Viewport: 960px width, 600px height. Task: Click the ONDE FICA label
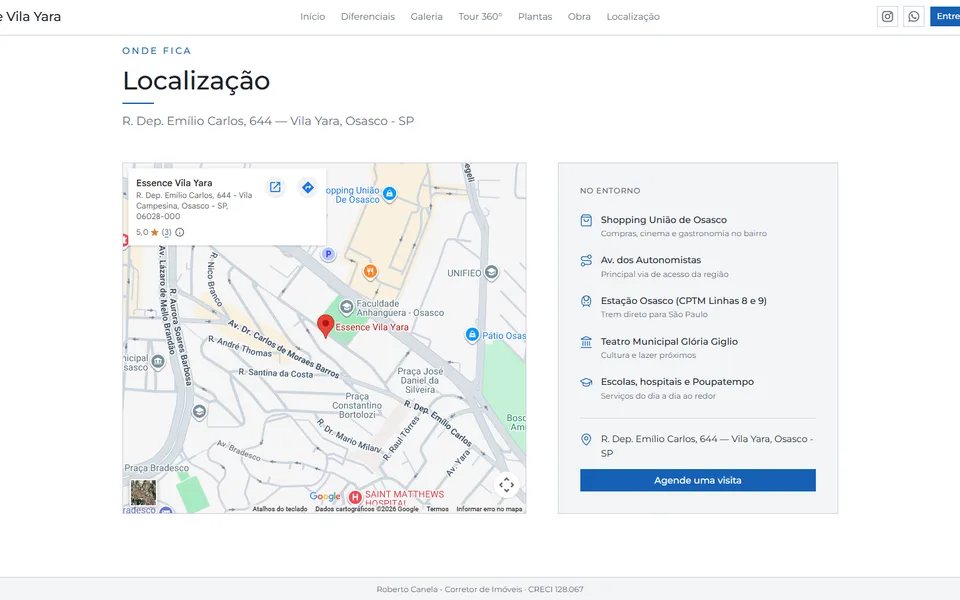point(157,51)
